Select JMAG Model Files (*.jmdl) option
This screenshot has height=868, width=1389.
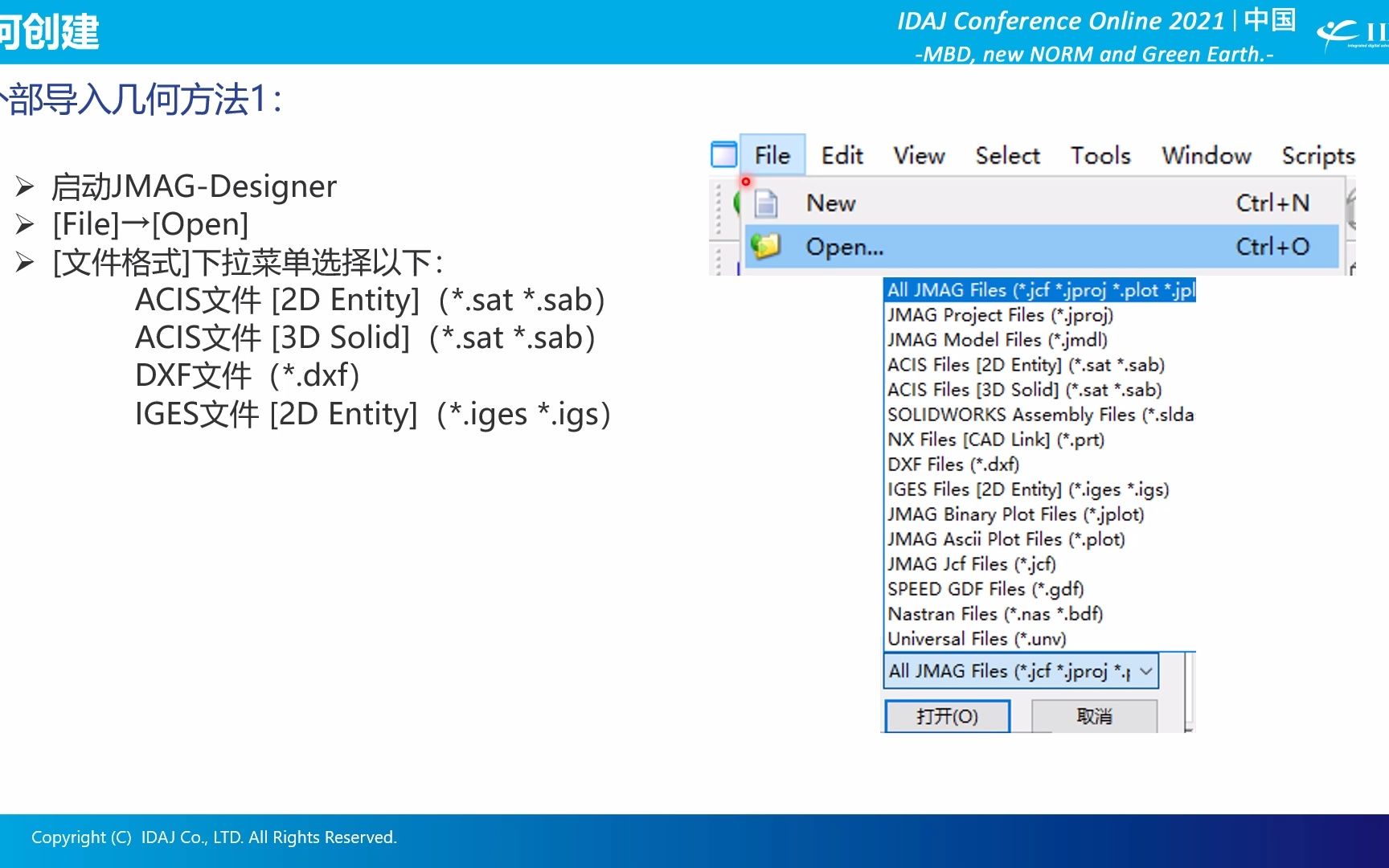1040,340
